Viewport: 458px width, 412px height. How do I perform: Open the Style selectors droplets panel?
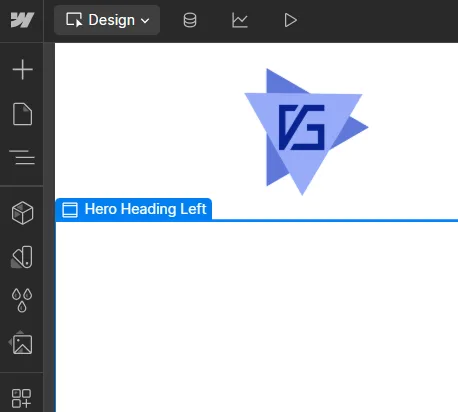click(22, 300)
